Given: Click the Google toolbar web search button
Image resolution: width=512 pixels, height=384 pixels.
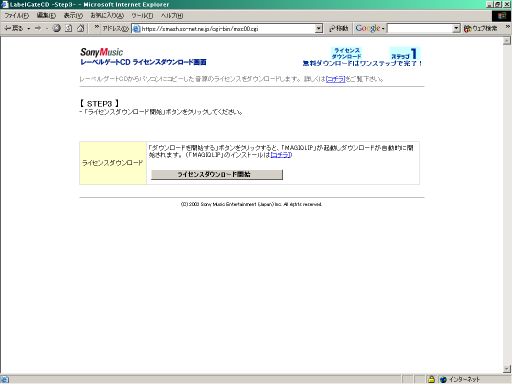Looking at the screenshot, I should [480, 29].
